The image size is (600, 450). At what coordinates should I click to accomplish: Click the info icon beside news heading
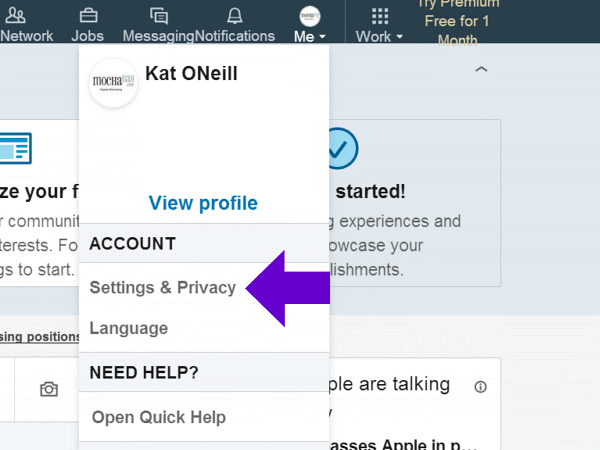(481, 387)
